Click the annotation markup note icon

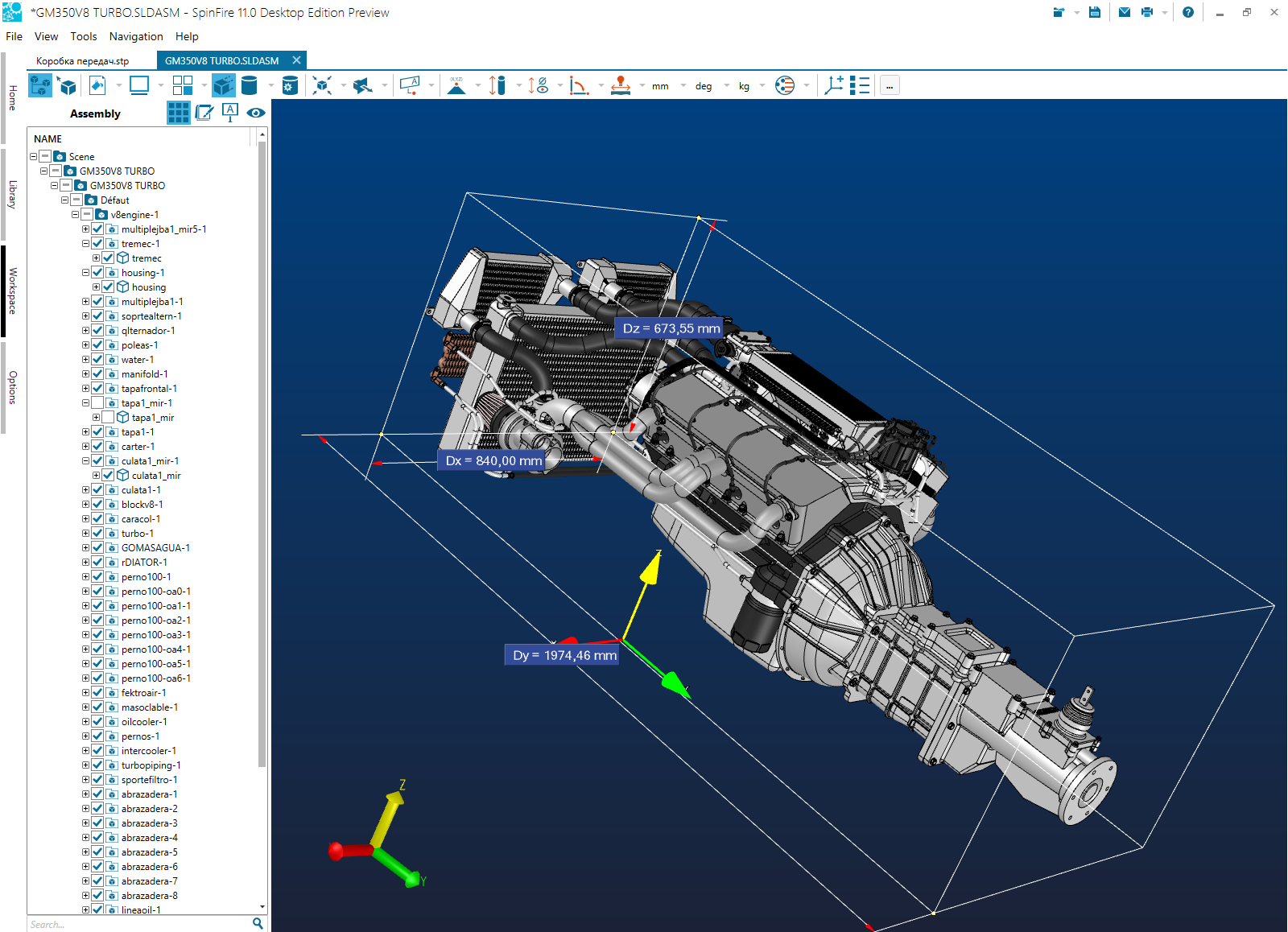click(x=410, y=85)
